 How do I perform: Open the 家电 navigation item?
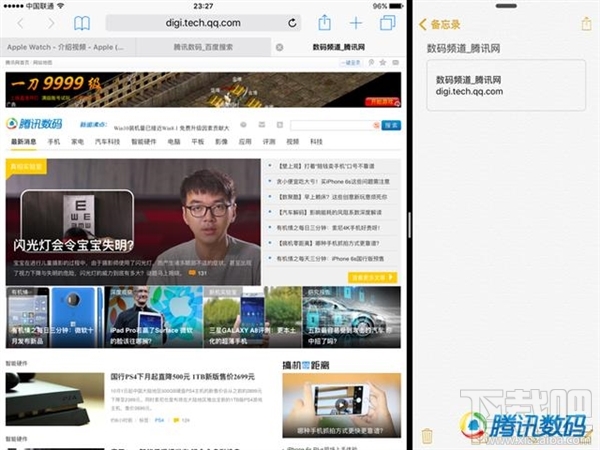77,142
